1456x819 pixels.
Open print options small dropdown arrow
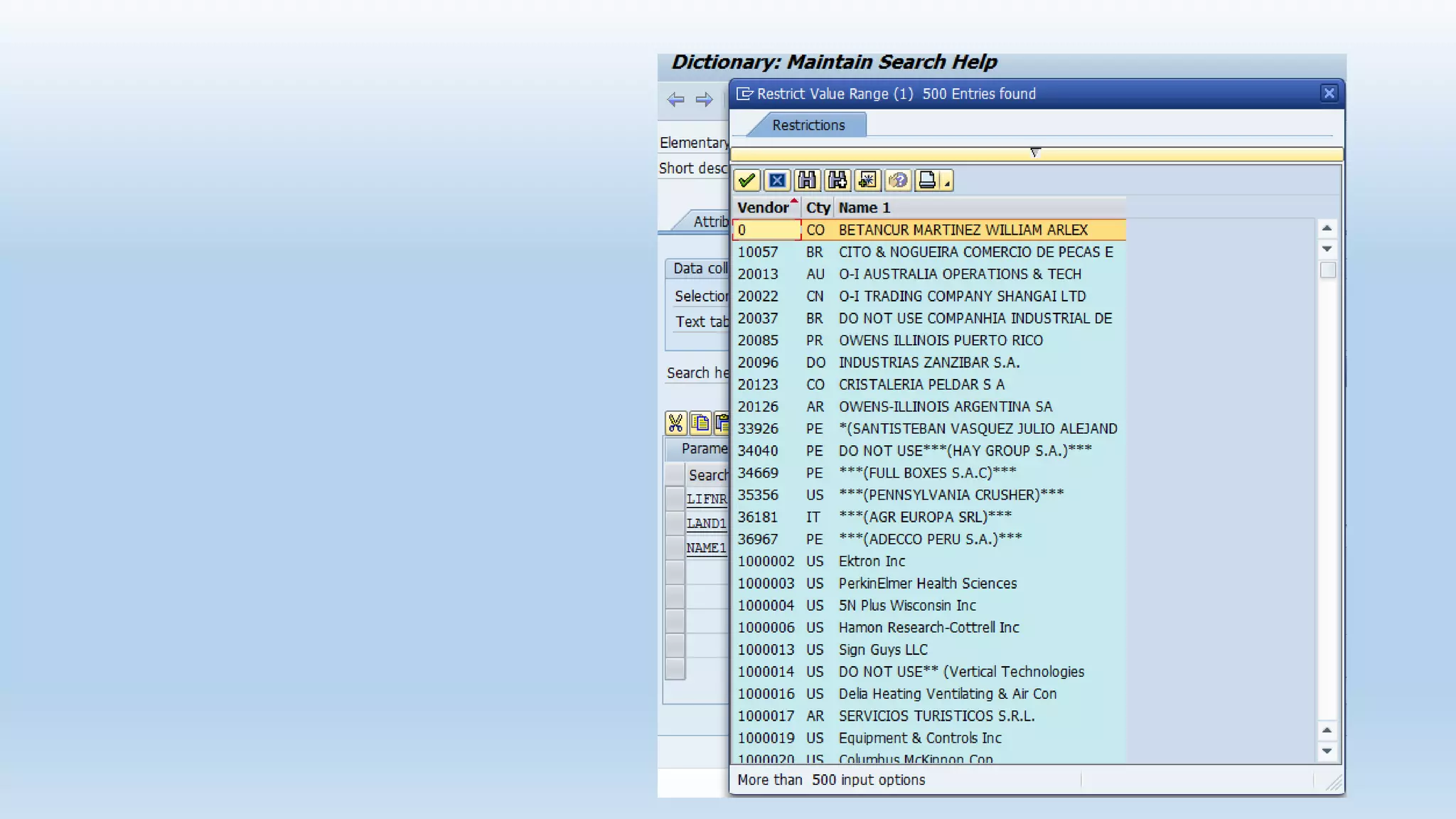click(x=947, y=183)
